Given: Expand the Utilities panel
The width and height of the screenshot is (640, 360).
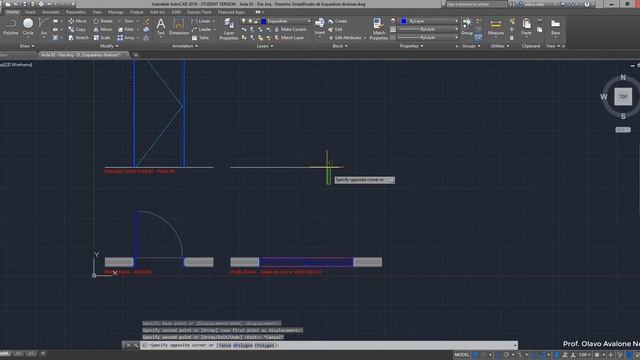Looking at the screenshot, I should click(500, 46).
